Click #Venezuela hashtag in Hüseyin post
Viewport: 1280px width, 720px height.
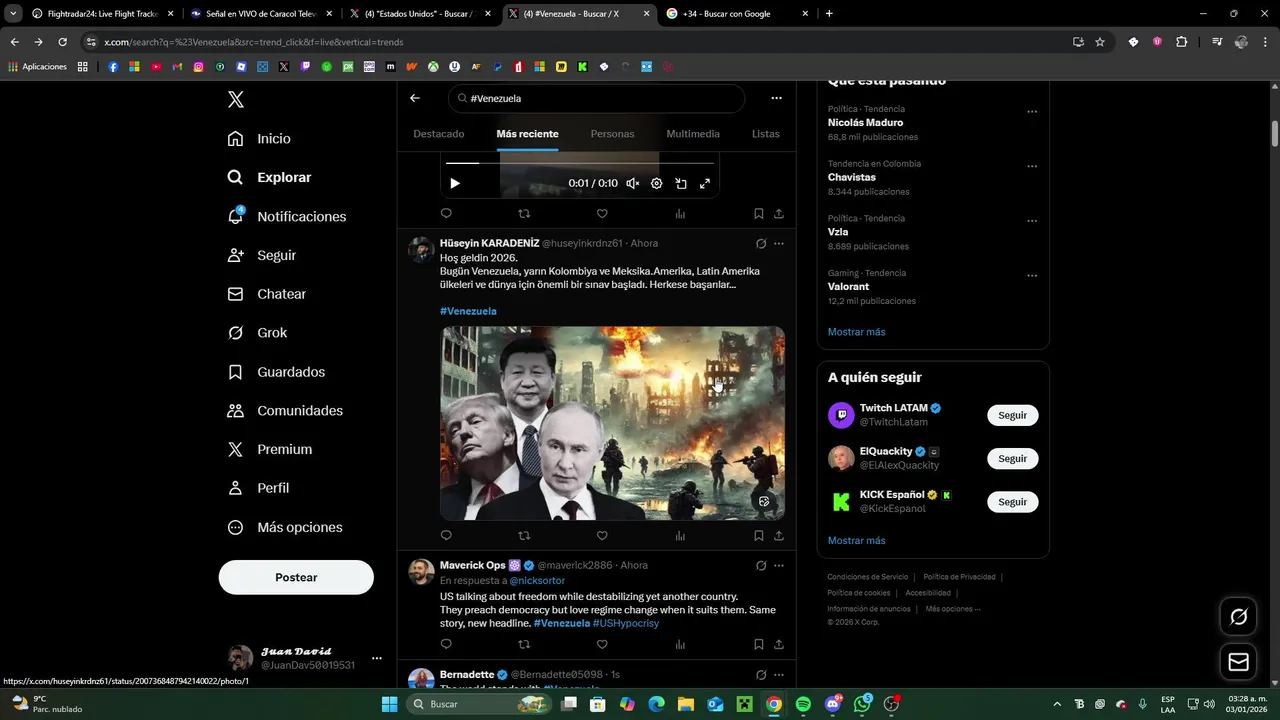click(x=468, y=311)
